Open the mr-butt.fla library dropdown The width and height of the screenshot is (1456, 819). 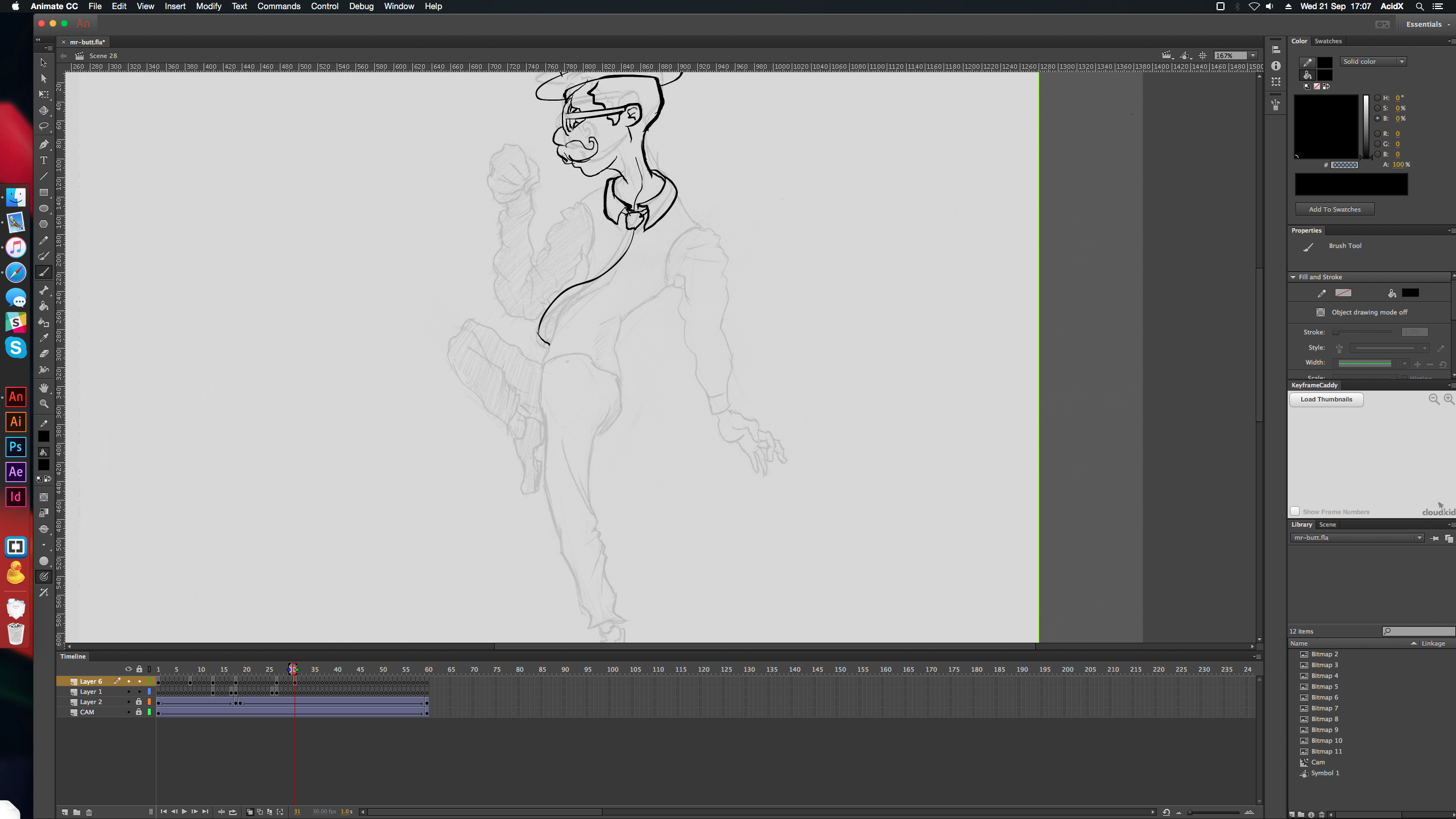[1357, 537]
